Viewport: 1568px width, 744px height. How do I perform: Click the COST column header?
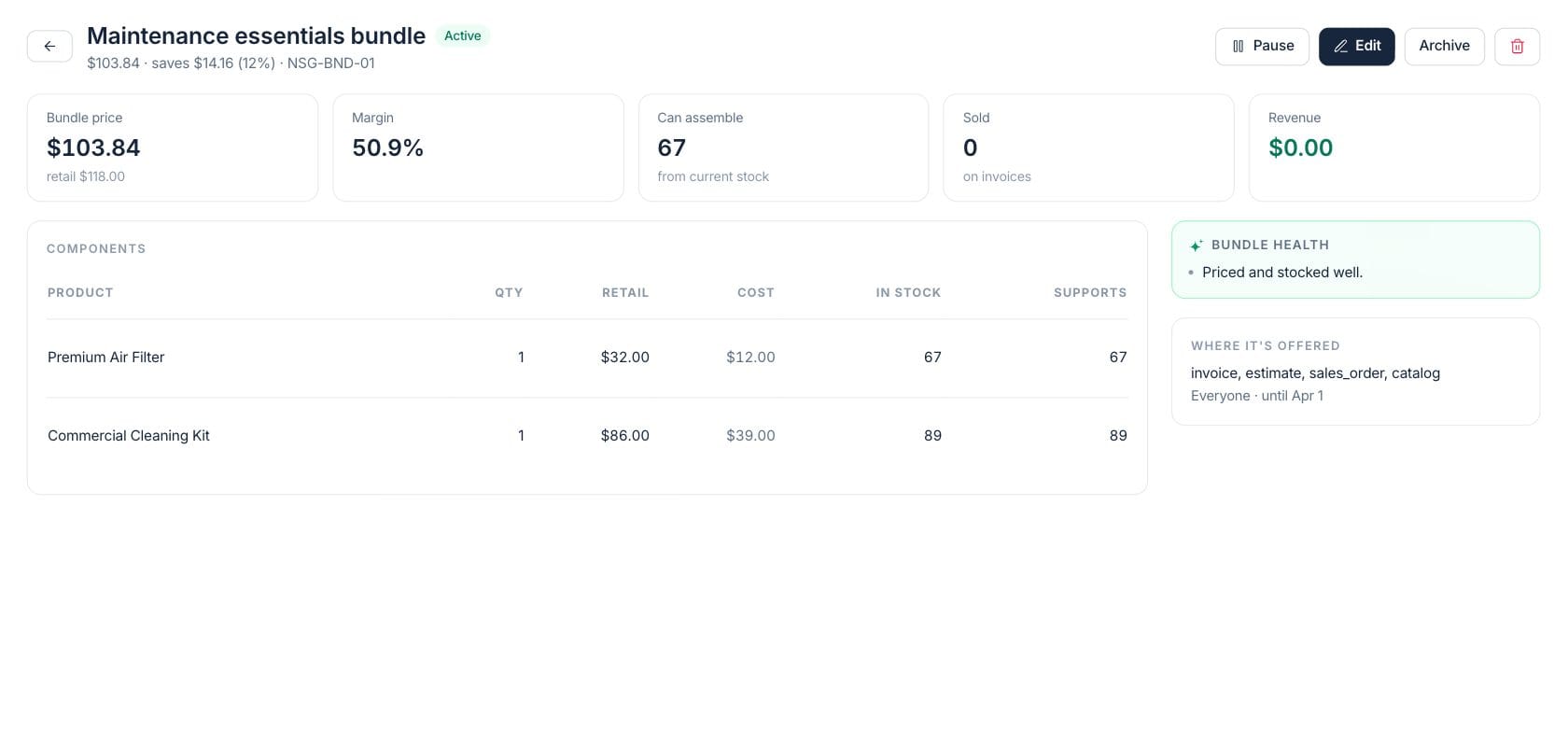pyautogui.click(x=756, y=293)
